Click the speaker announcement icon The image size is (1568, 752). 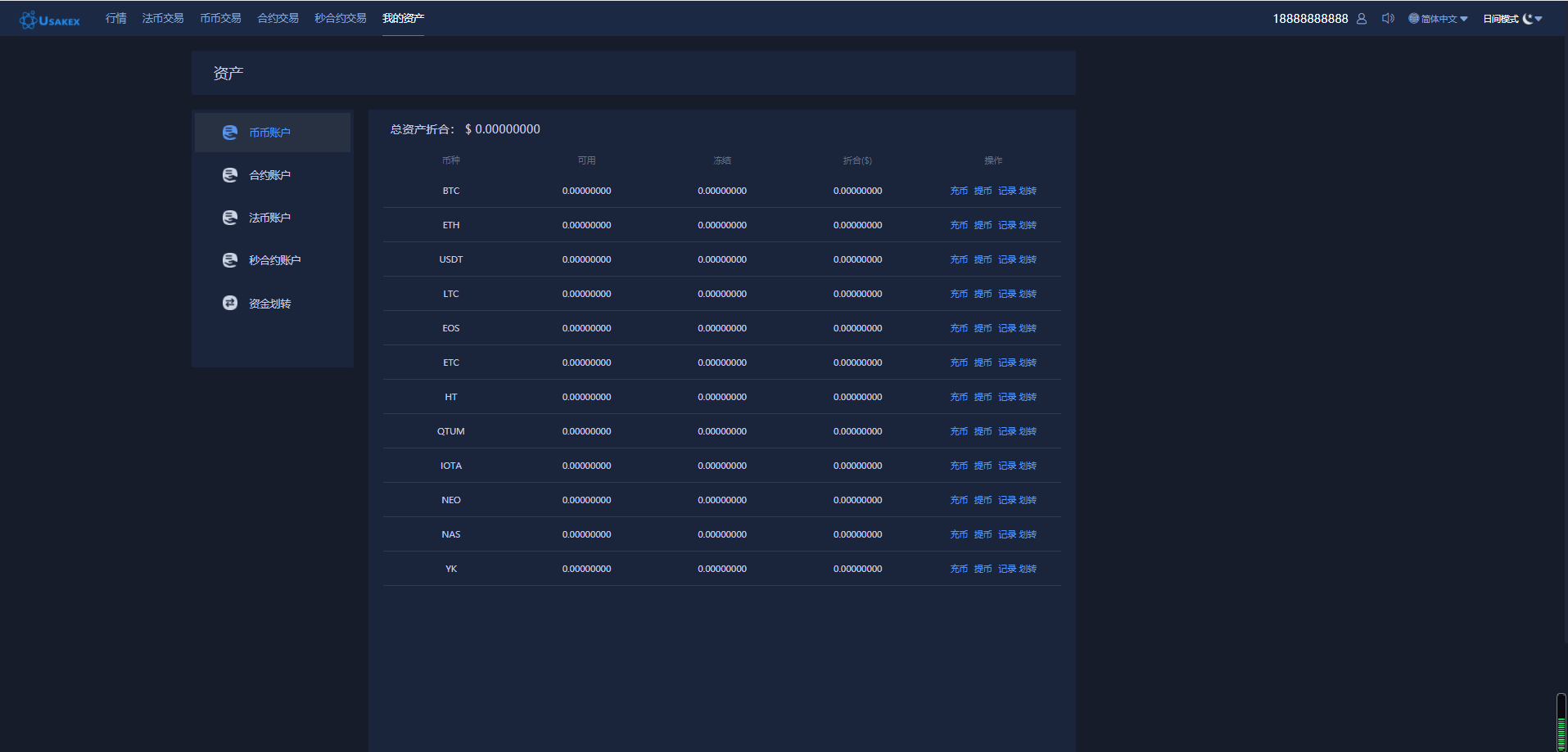click(1388, 18)
